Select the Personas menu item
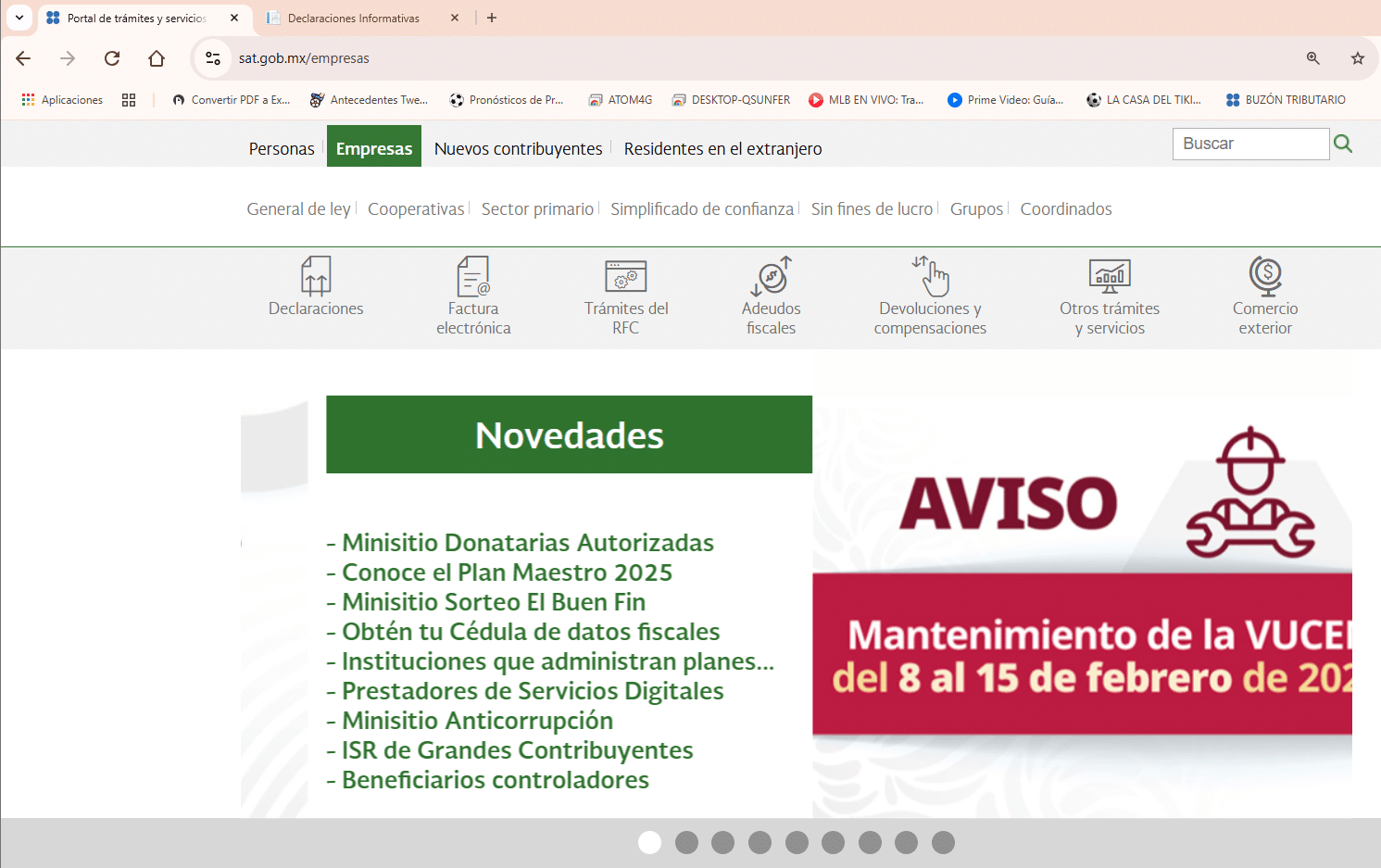Image resolution: width=1381 pixels, height=868 pixels. click(281, 148)
